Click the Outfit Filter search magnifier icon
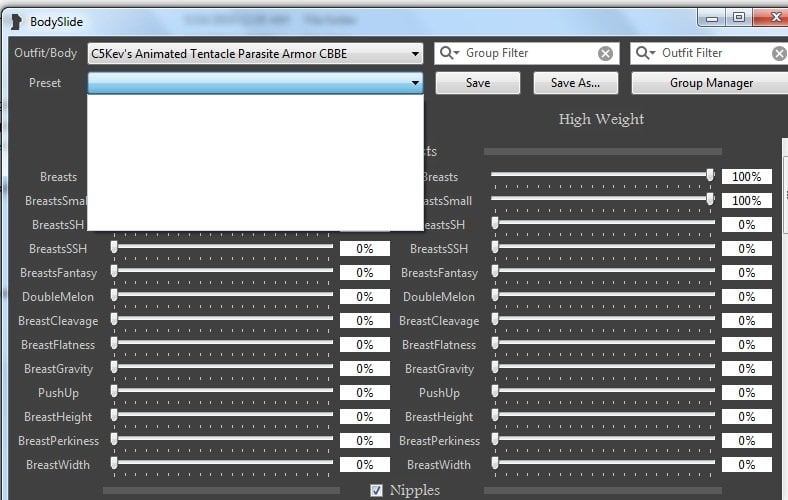The image size is (788, 500). coord(645,53)
